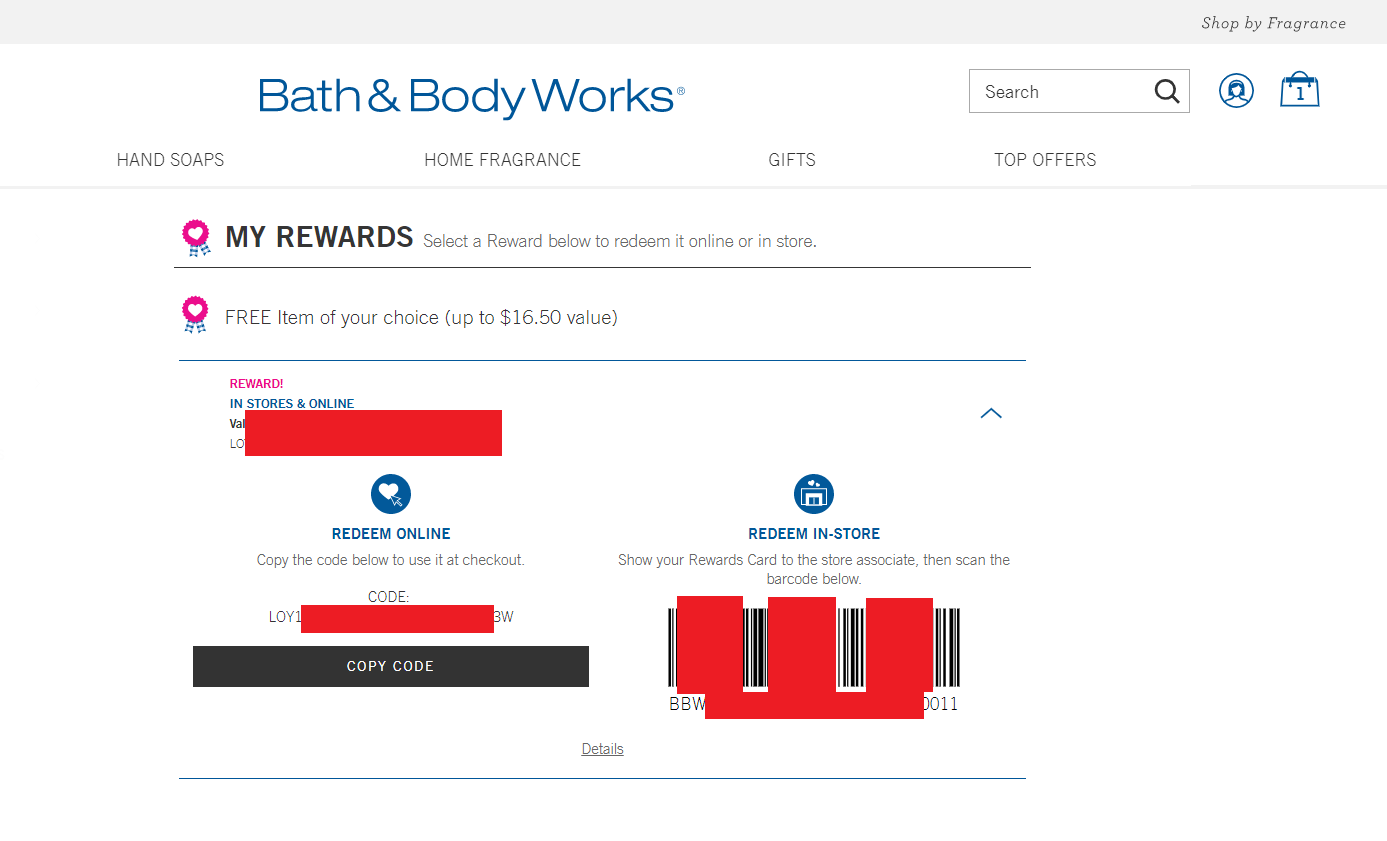The image size is (1387, 841).
Task: Open the account profile icon
Action: [x=1236, y=91]
